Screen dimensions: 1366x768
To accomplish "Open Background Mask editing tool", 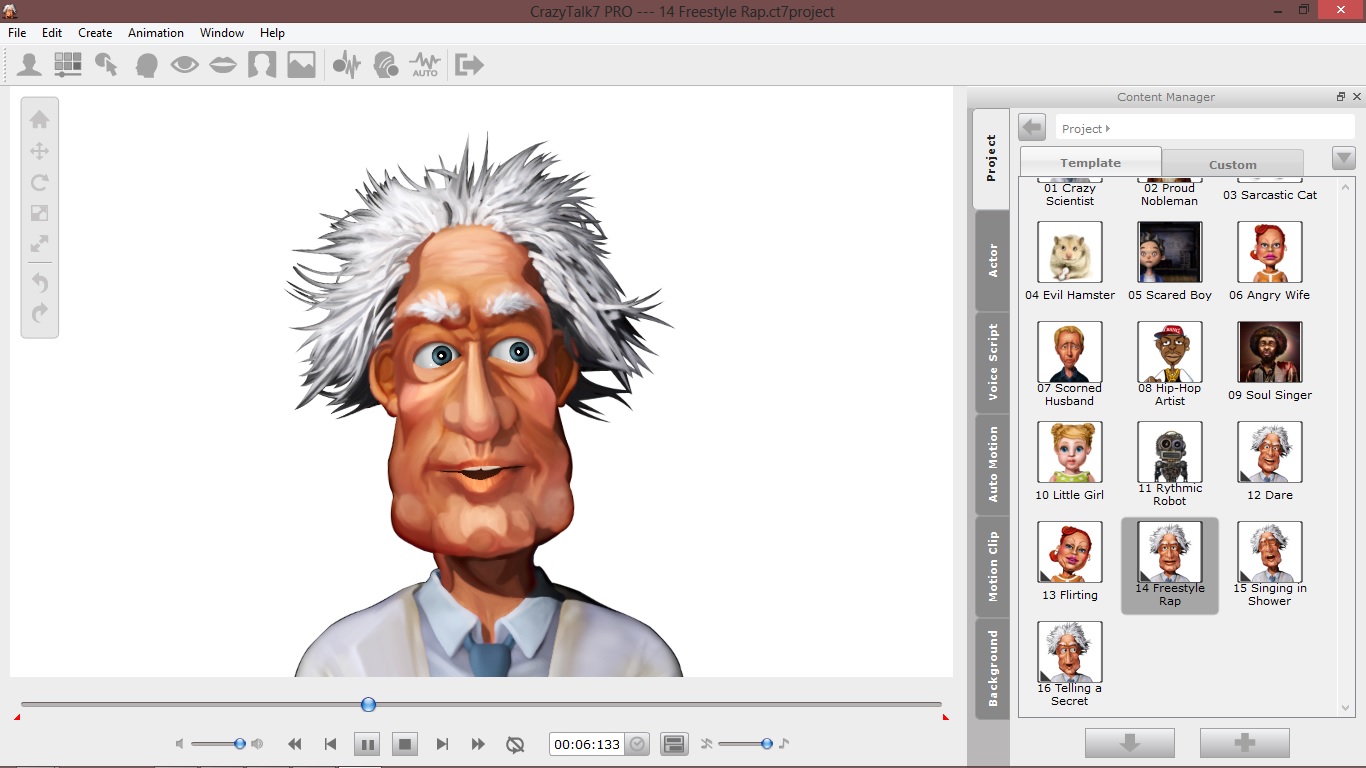I will (262, 65).
